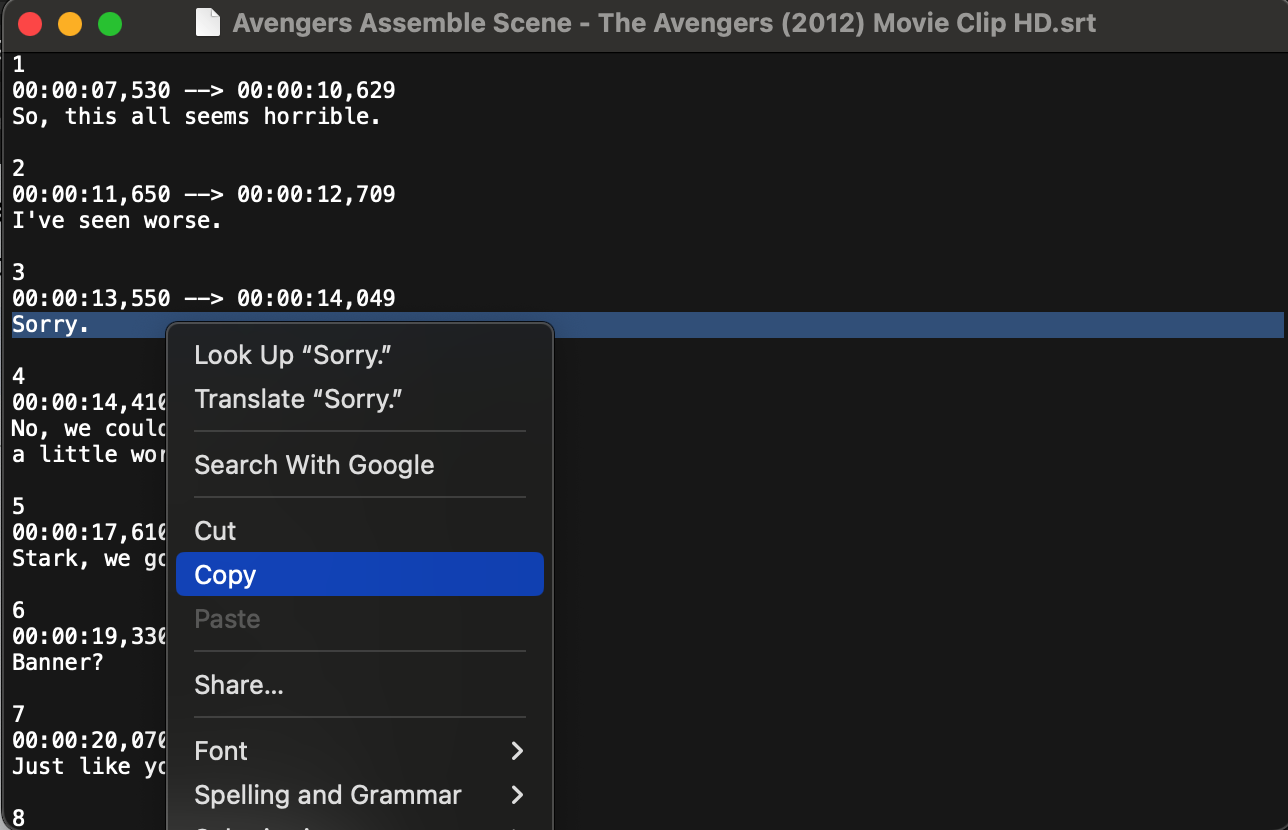Screen dimensions: 1288x830
Task: Expand the Font submenu arrow
Action: click(x=517, y=751)
